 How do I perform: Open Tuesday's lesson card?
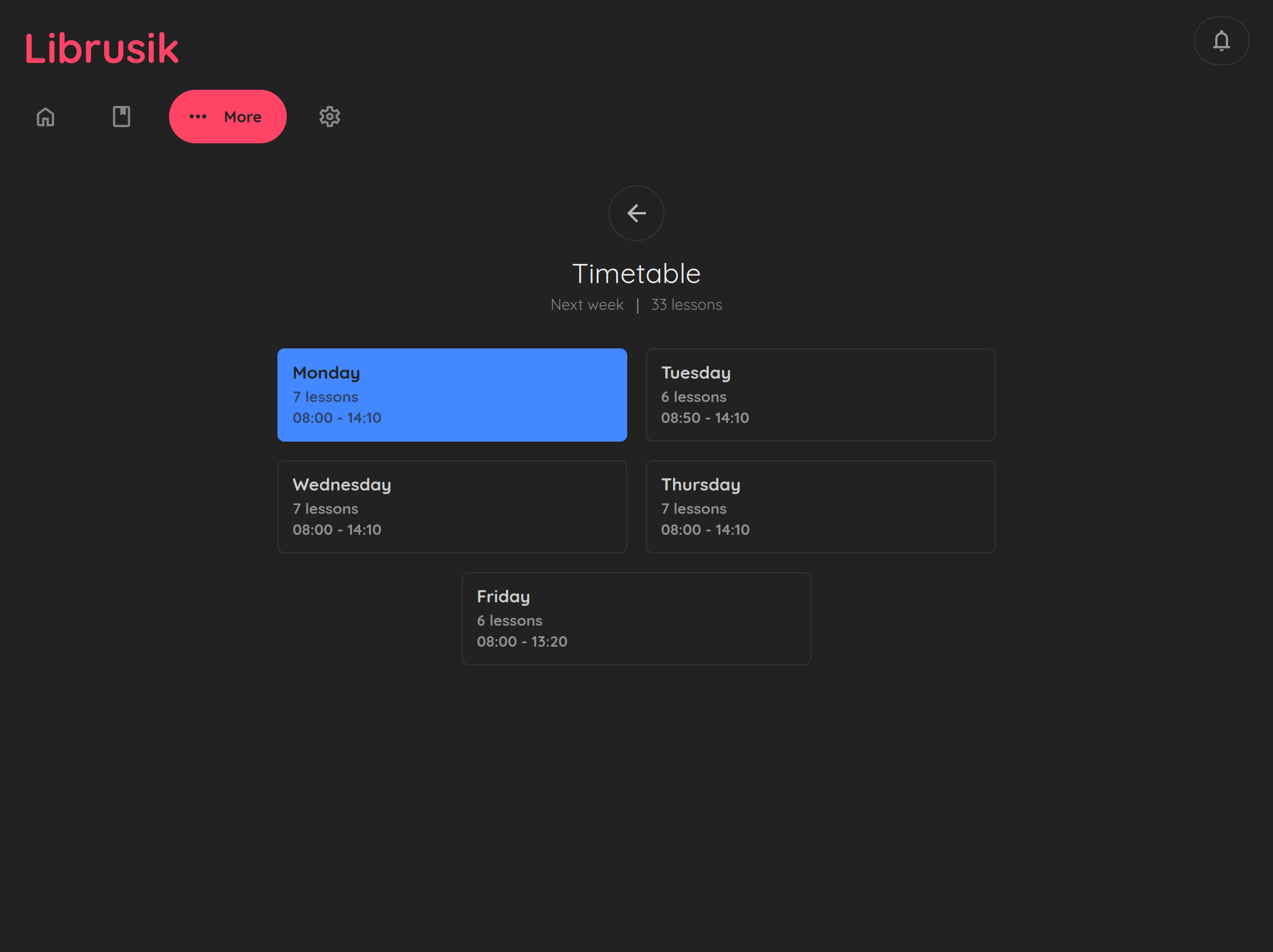pyautogui.click(x=820, y=394)
